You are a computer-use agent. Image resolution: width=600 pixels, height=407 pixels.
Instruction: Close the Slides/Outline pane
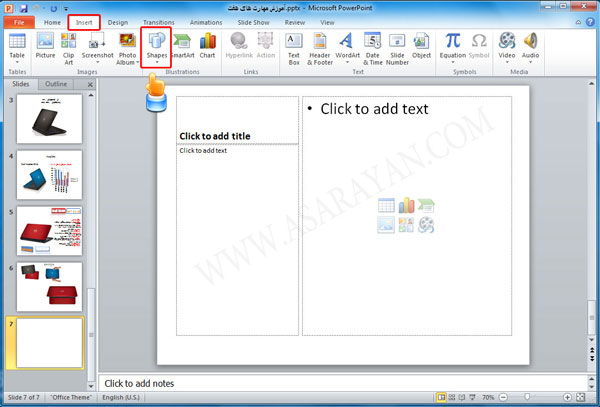tap(91, 84)
